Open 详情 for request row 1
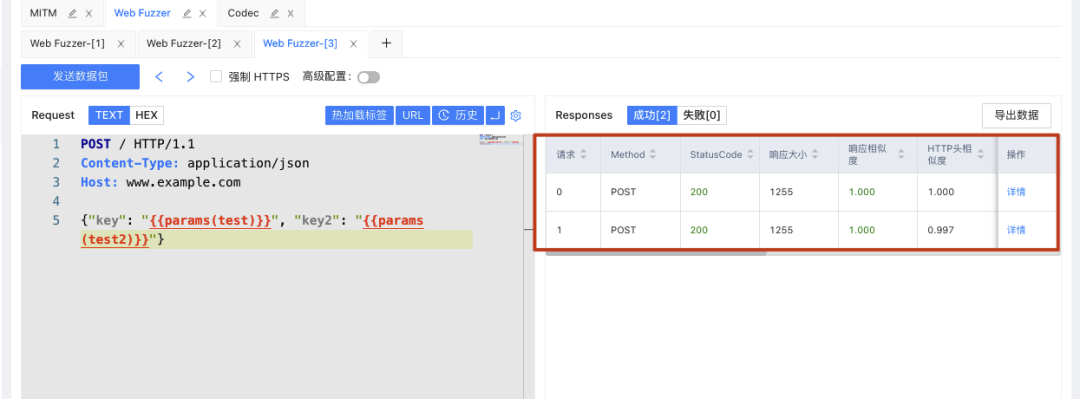 1016,230
